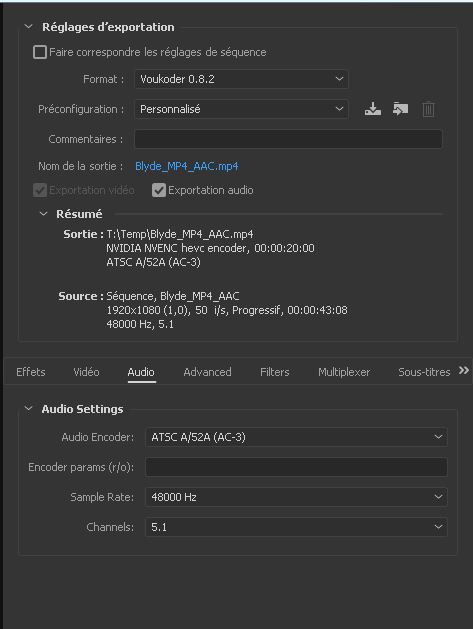
Task: Click the delete preset trash icon
Action: coord(428,109)
